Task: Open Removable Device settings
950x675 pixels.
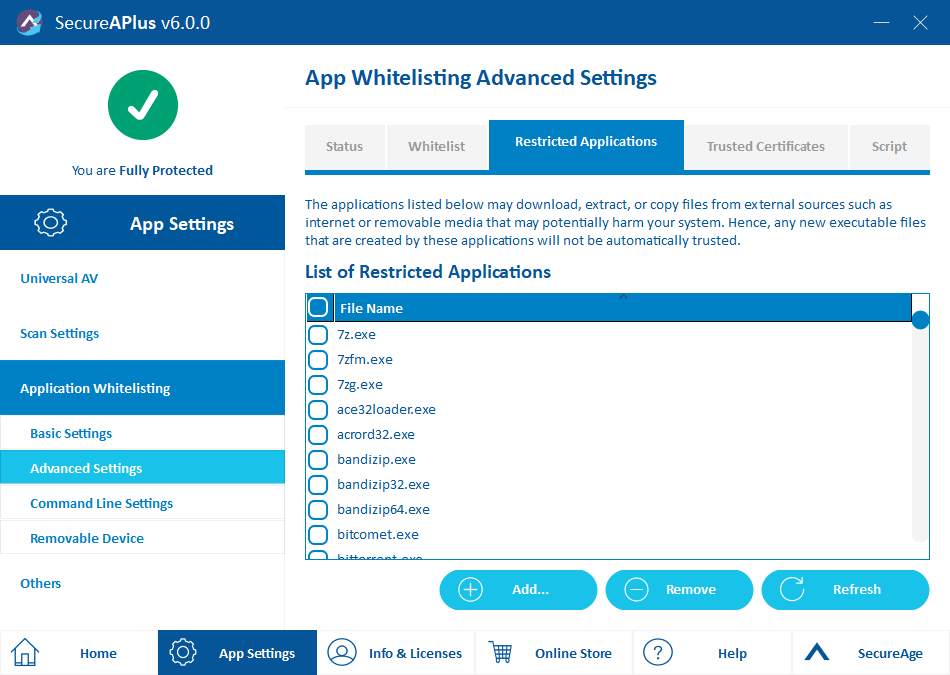Action: coord(142,538)
